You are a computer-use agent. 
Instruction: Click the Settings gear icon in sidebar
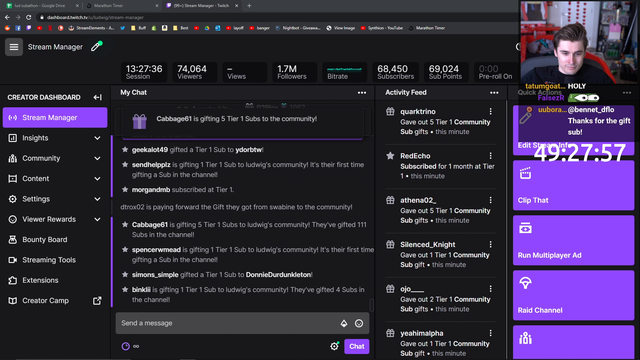[x=13, y=199]
